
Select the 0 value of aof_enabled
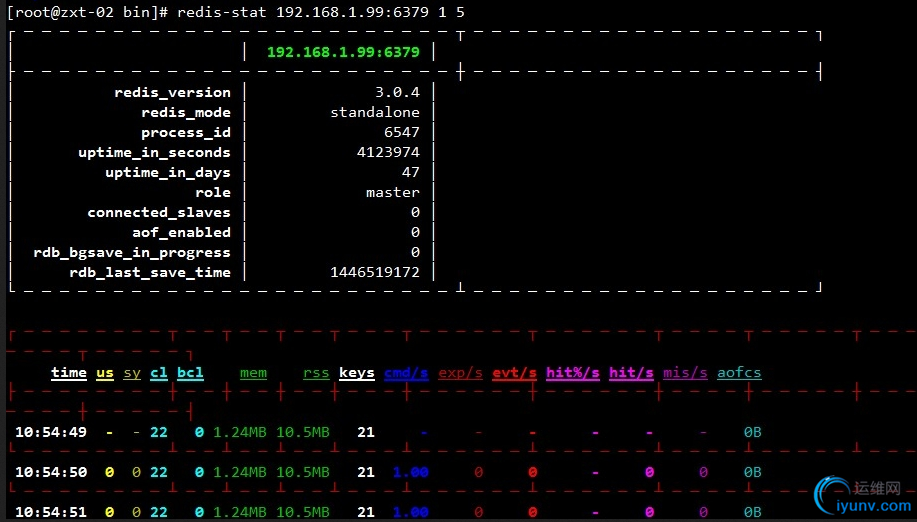pyautogui.click(x=415, y=232)
